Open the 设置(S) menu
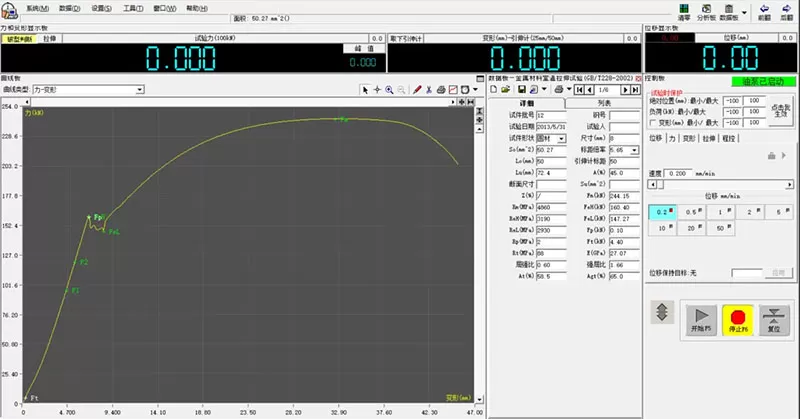Screen dimensions: 800x419 coord(101,8)
